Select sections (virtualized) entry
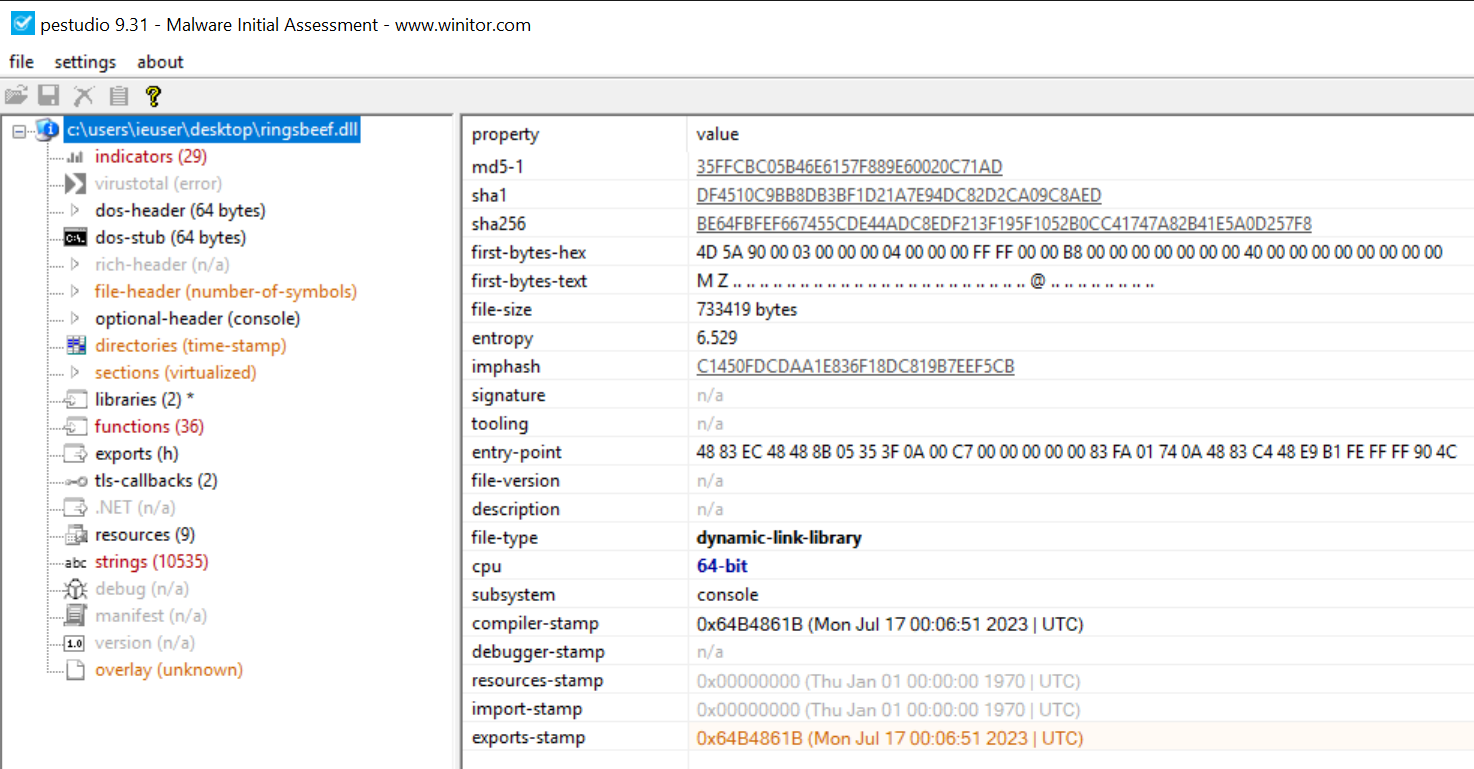1474x769 pixels. pyautogui.click(x=176, y=373)
